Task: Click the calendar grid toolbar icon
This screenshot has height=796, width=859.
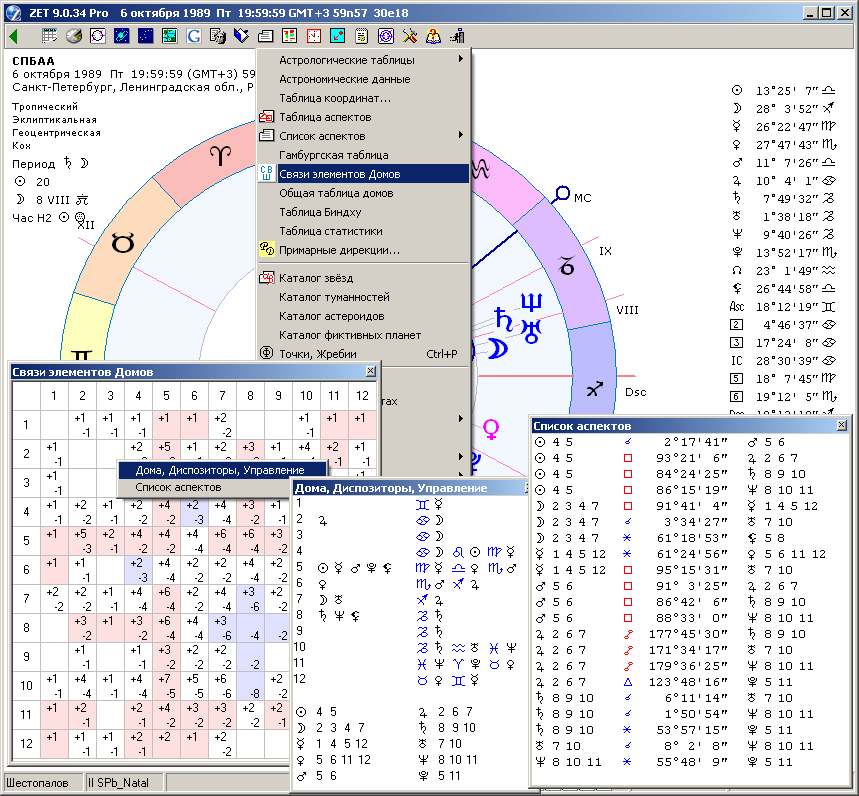Action: pos(49,36)
